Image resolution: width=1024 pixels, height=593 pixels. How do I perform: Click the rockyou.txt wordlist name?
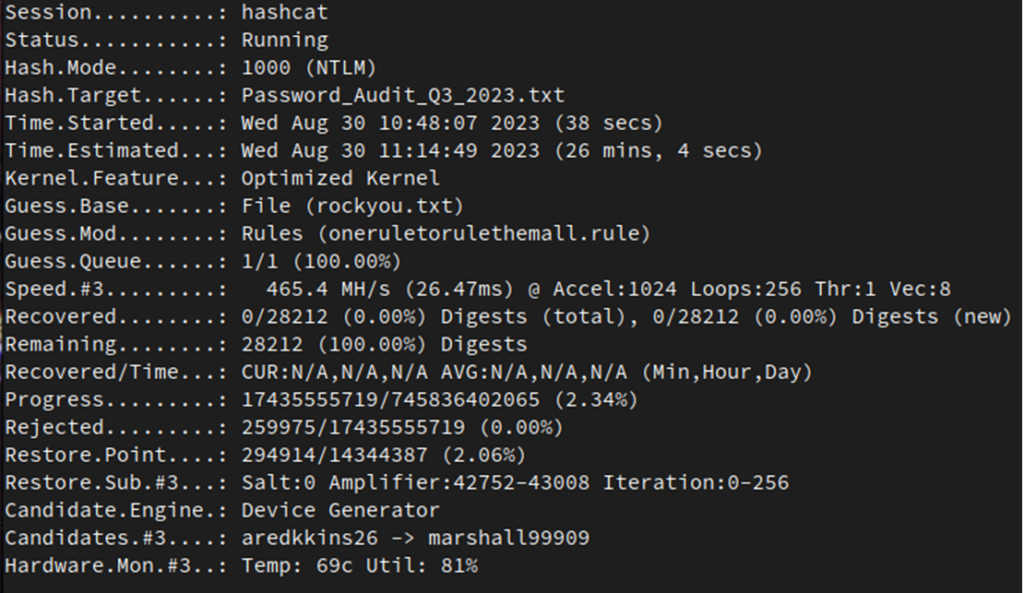tap(384, 206)
